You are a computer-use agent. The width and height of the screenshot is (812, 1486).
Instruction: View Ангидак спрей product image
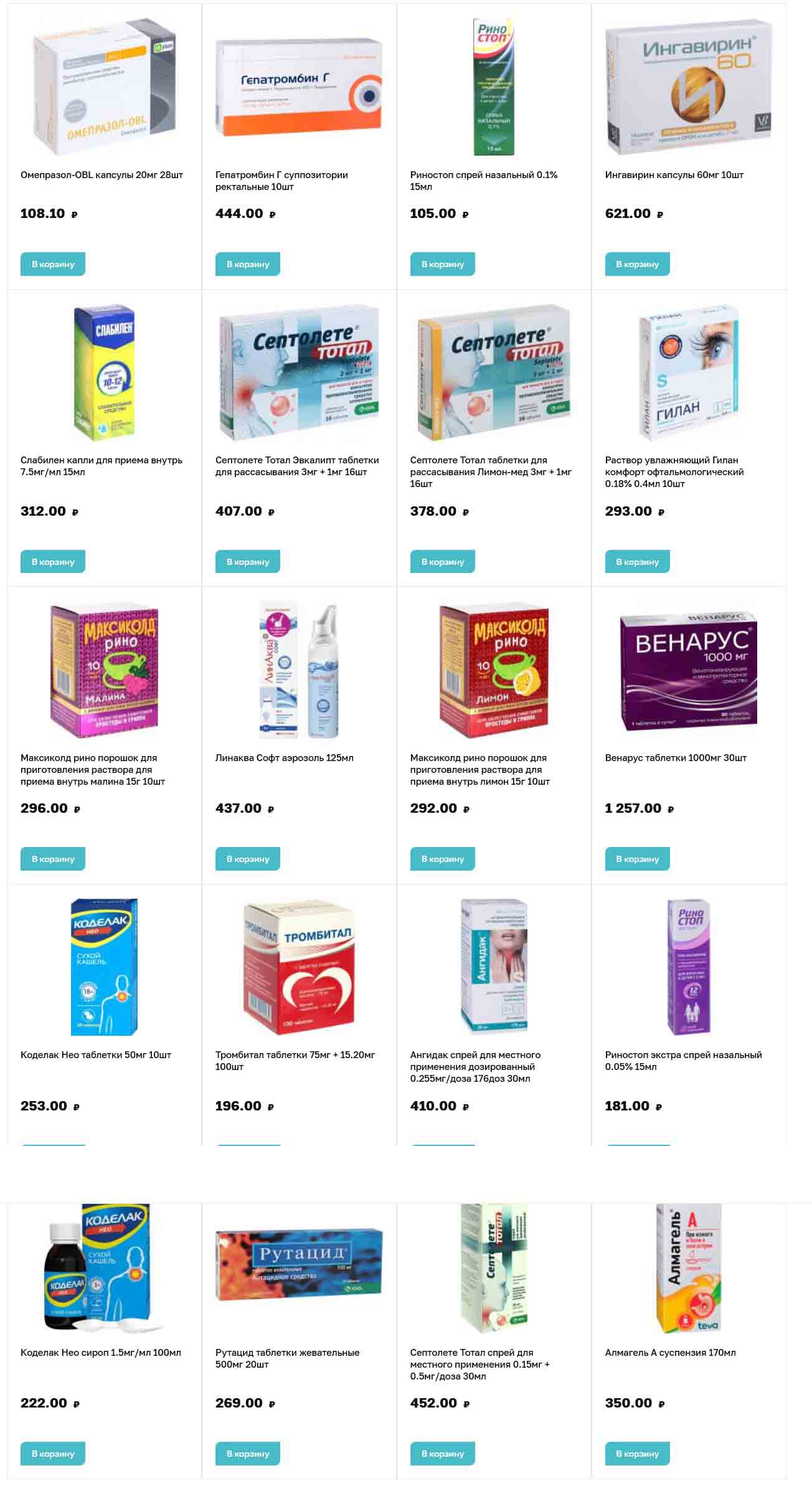tap(494, 967)
